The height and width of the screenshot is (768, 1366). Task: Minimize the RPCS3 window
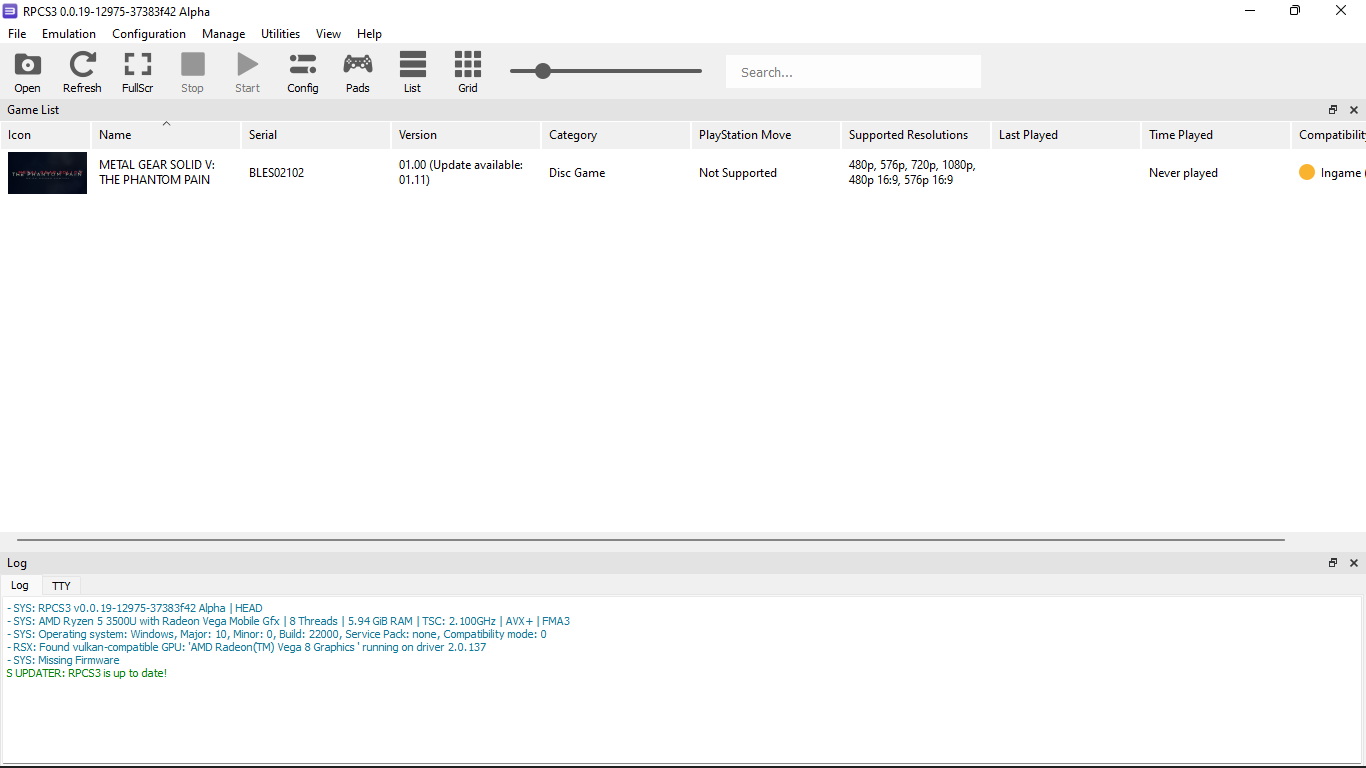tap(1250, 10)
